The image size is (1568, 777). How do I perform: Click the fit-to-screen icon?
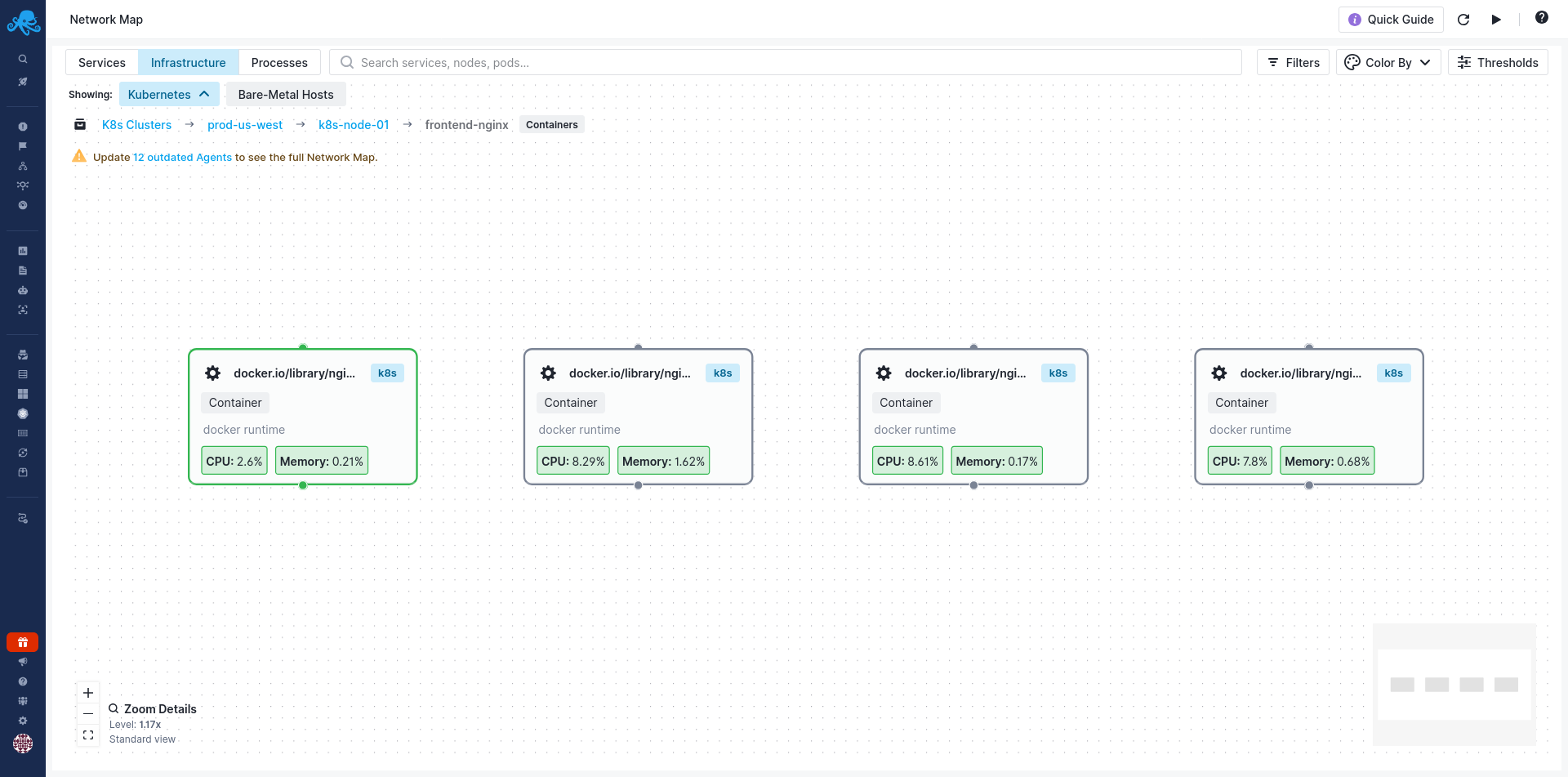(88, 735)
